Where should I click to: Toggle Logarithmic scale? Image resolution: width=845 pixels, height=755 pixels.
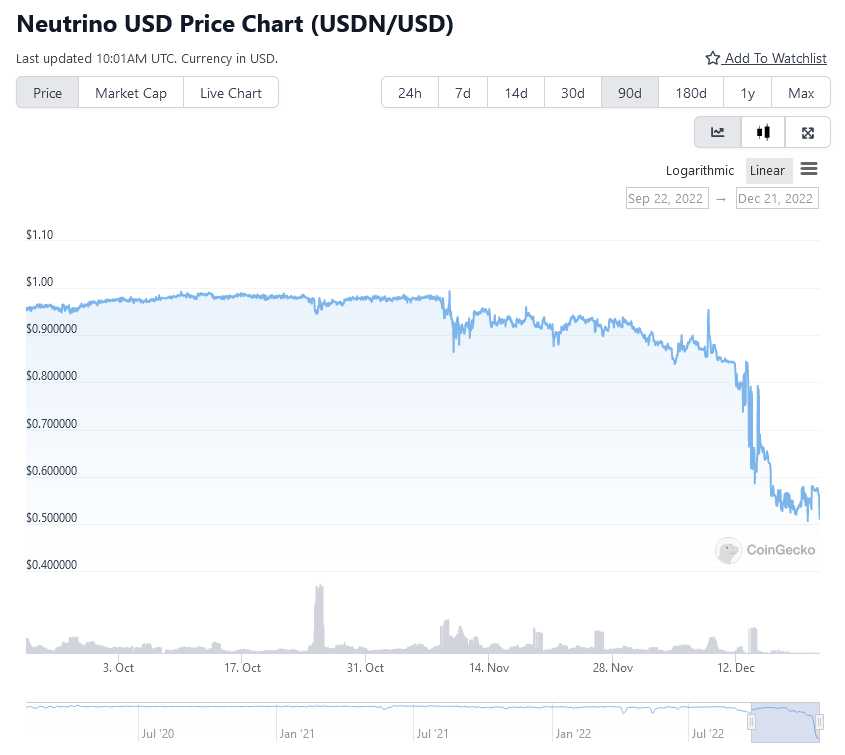pos(700,171)
